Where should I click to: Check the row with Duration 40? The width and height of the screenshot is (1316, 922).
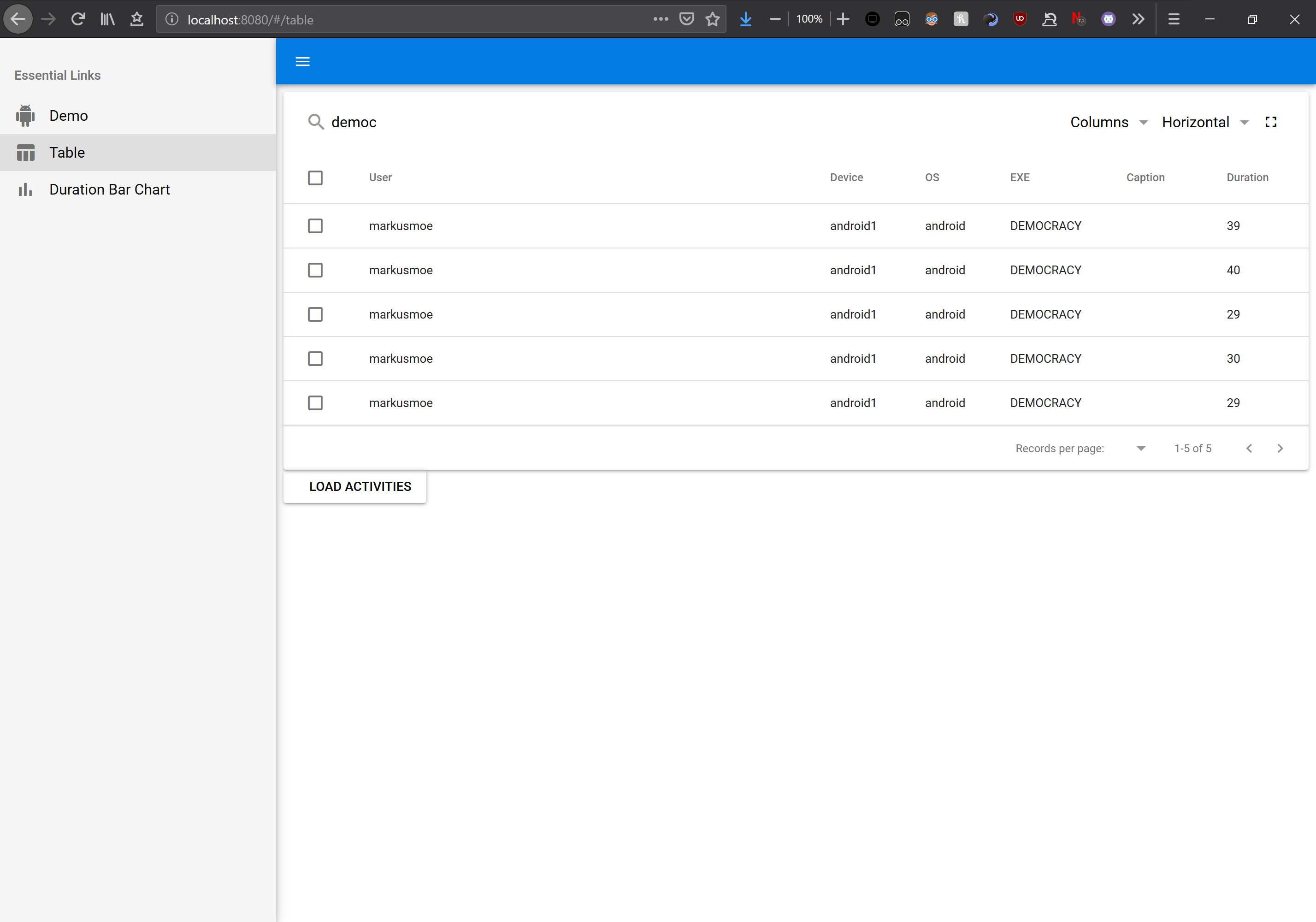tap(315, 270)
